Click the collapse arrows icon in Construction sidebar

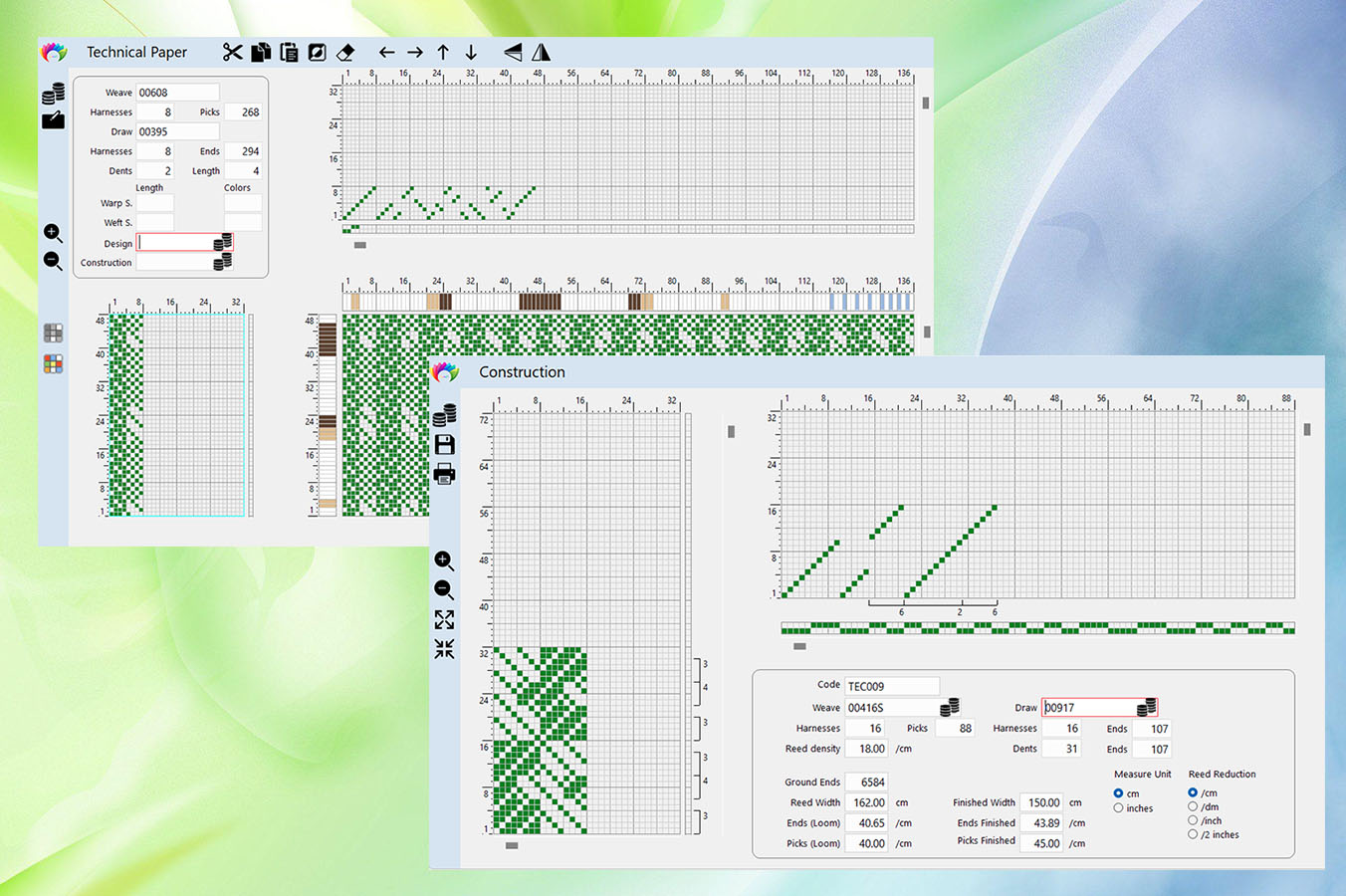[x=444, y=649]
